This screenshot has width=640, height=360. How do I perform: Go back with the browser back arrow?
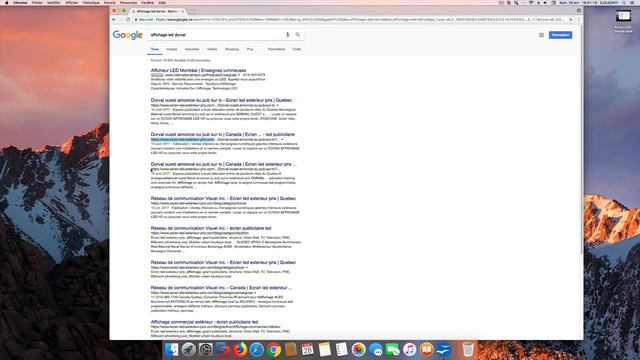[x=114, y=20]
